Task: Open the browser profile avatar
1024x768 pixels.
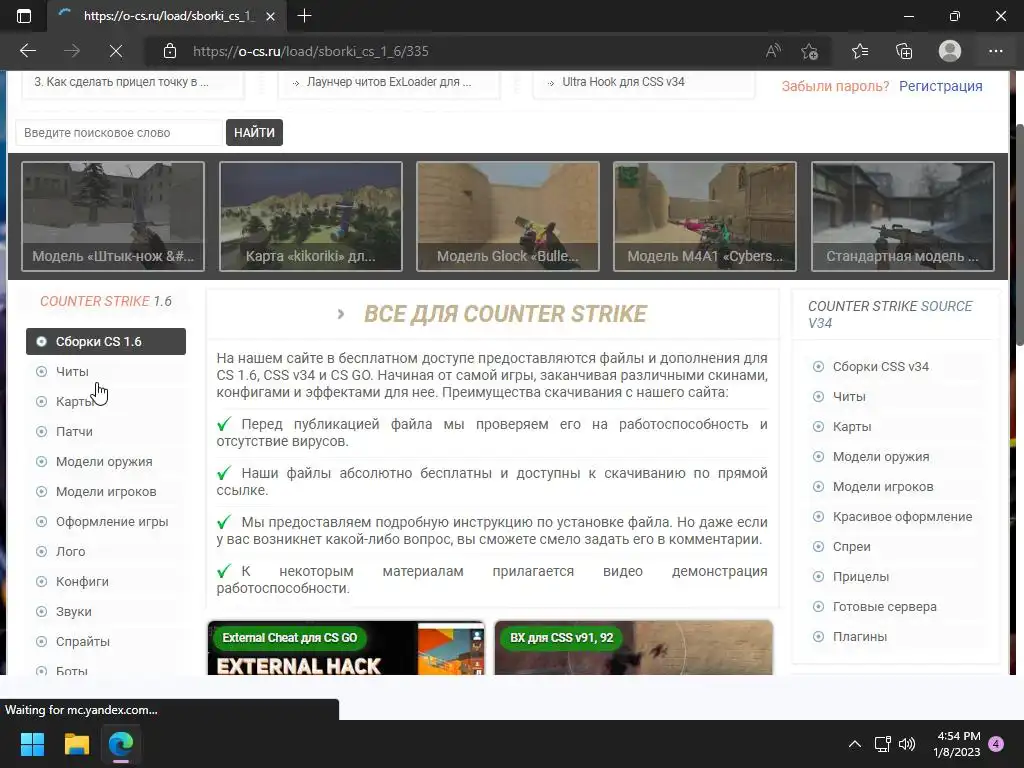Action: (x=950, y=51)
